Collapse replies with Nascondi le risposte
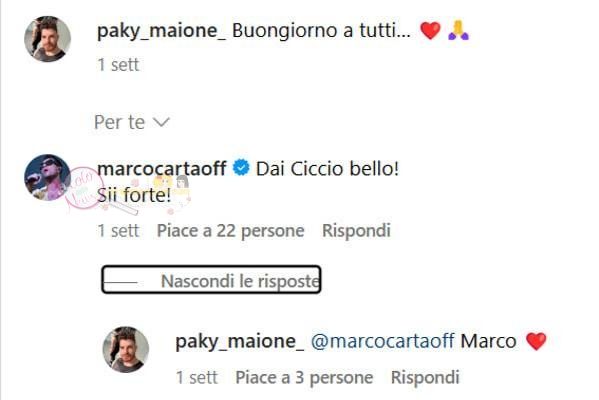Screen dimensions: 599x400 point(211,280)
